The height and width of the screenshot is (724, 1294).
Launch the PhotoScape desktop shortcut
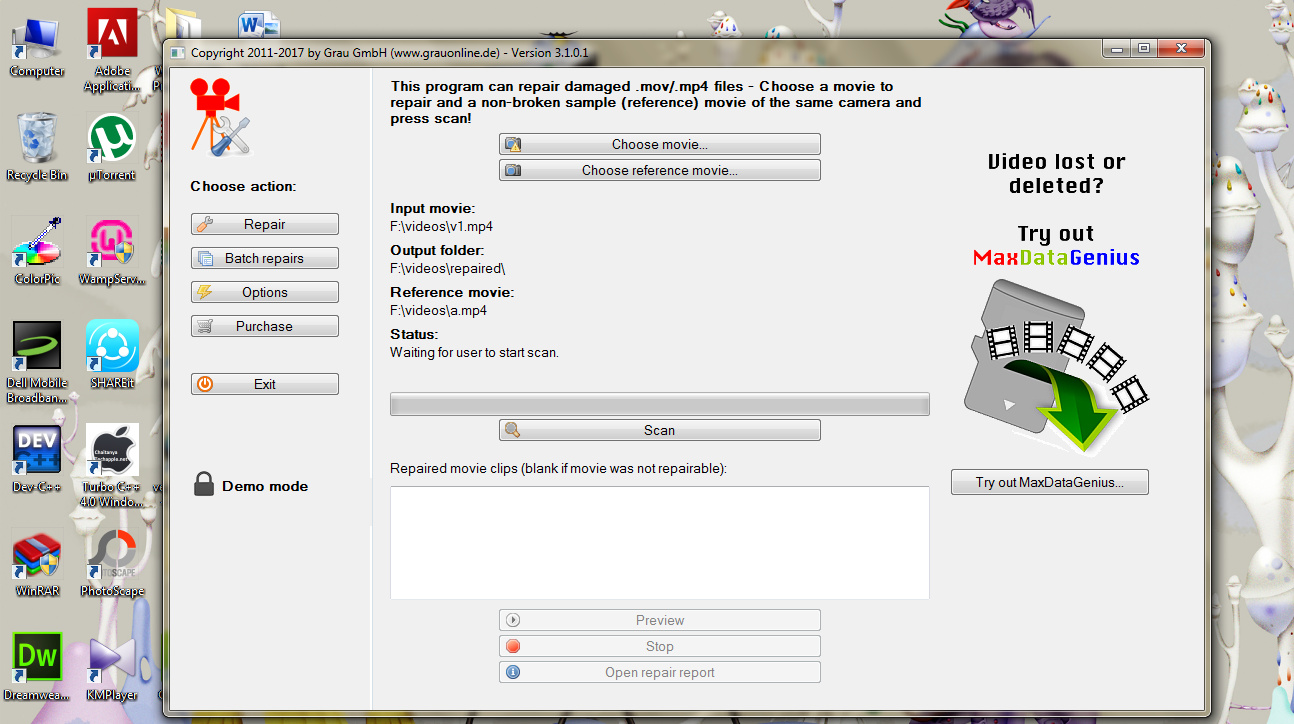[x=112, y=558]
